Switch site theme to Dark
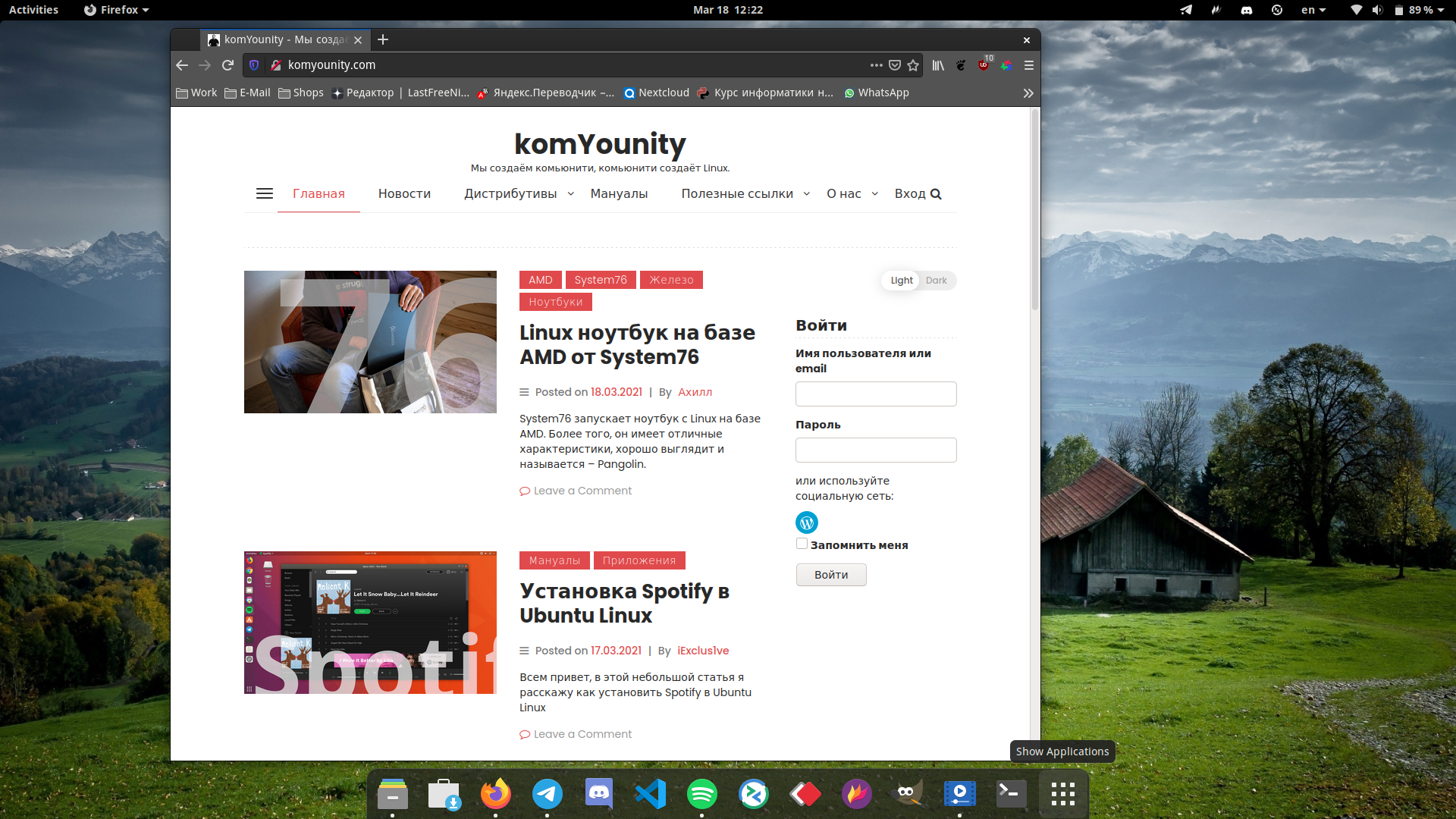The image size is (1456, 819). point(937,280)
